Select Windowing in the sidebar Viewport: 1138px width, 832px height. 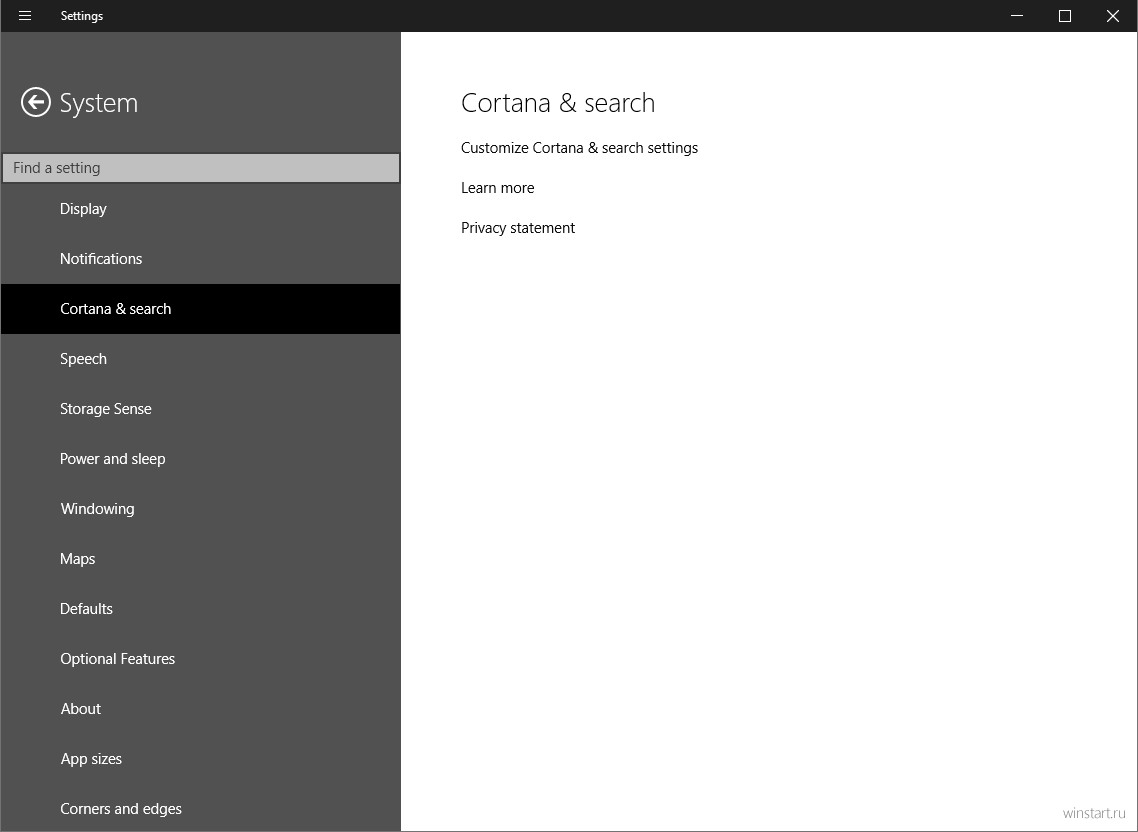(x=200, y=509)
